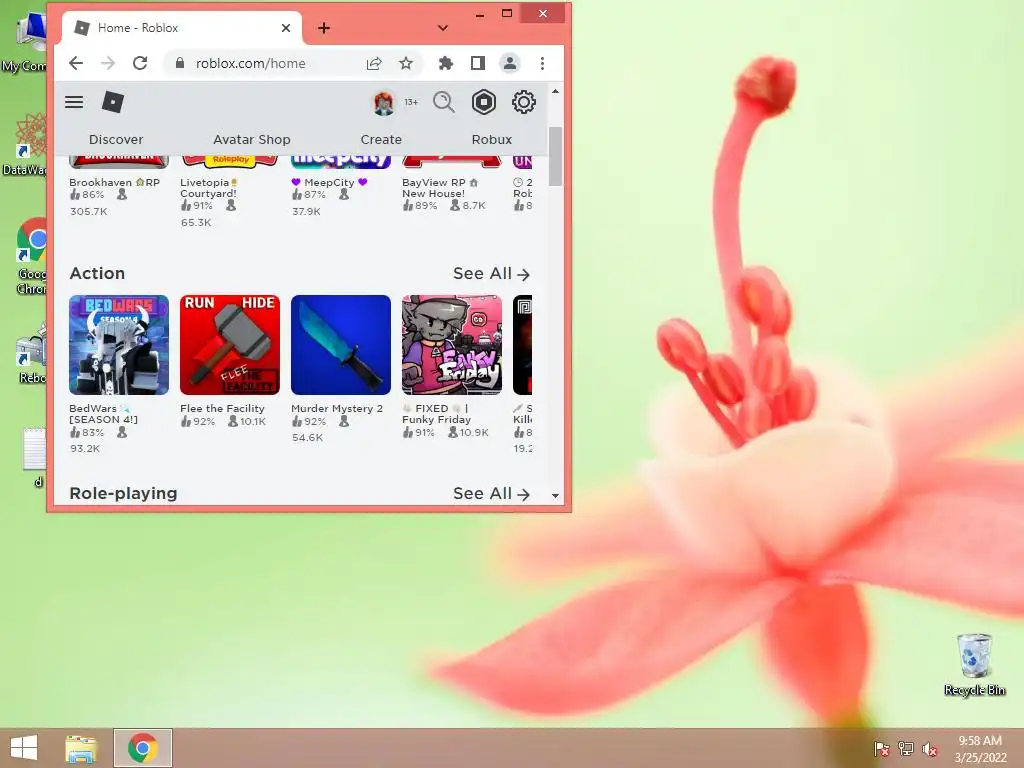
Task: Click FIXED Funky Friday title text
Action: tap(436, 414)
